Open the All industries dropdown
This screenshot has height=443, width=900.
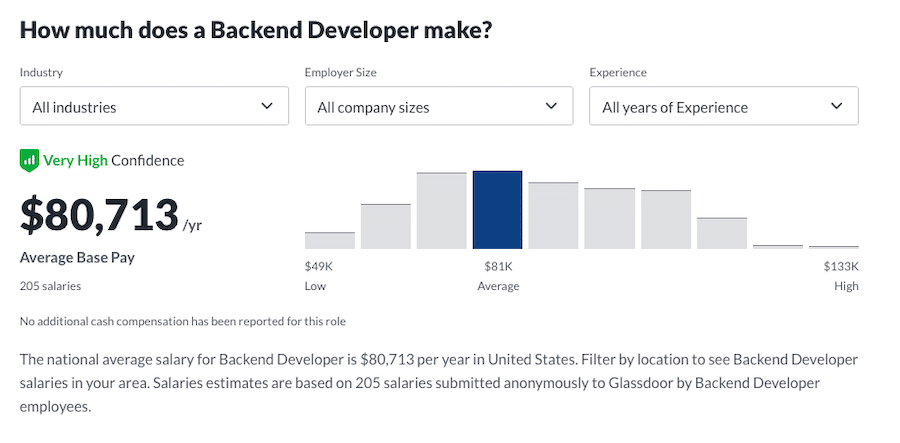[x=154, y=106]
